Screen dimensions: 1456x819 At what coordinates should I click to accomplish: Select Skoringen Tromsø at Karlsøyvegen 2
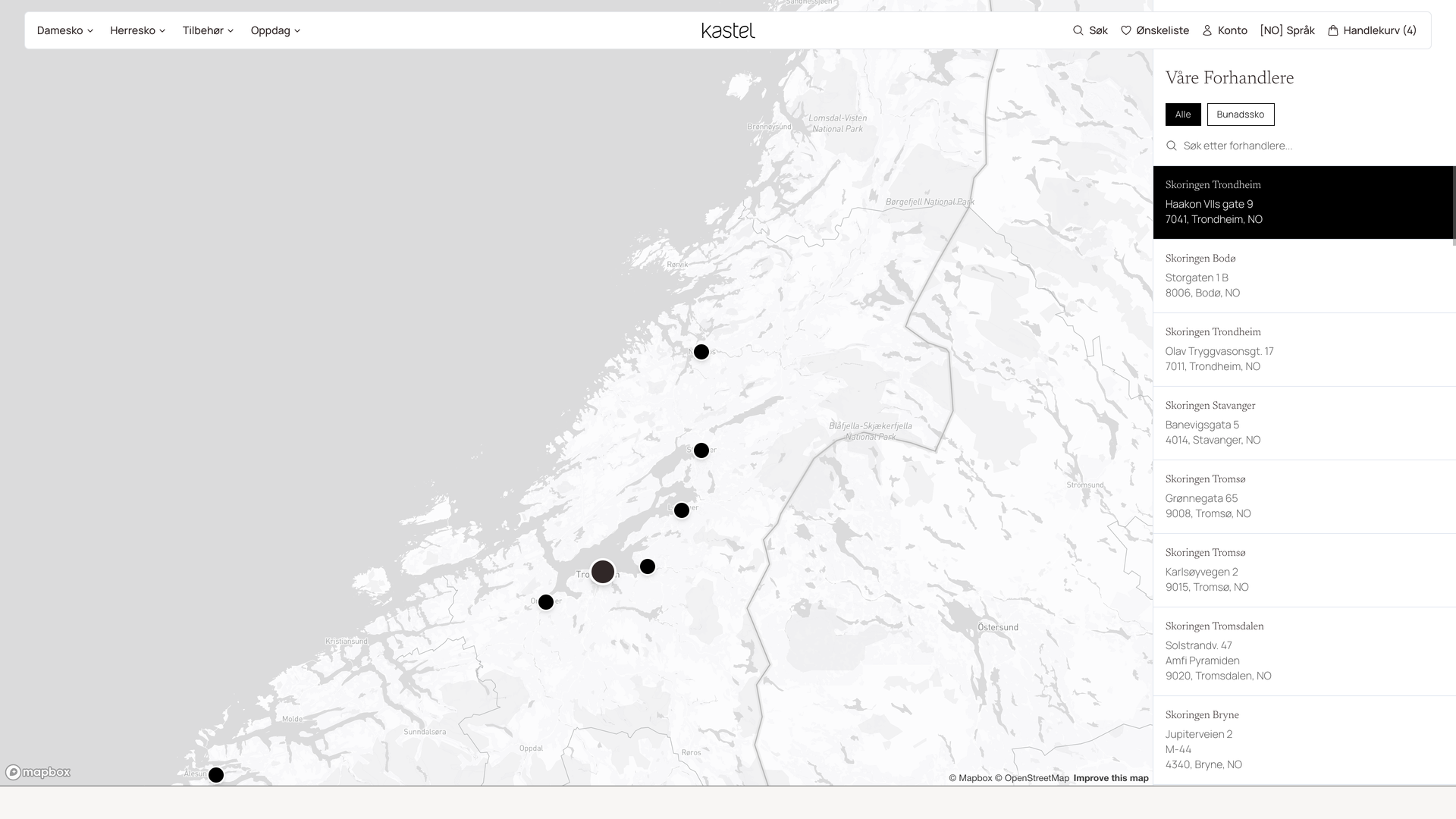(1304, 570)
